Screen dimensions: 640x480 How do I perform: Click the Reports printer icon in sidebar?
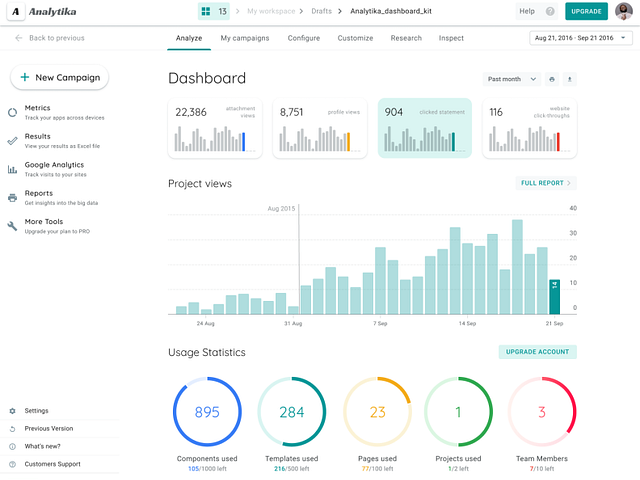12,198
